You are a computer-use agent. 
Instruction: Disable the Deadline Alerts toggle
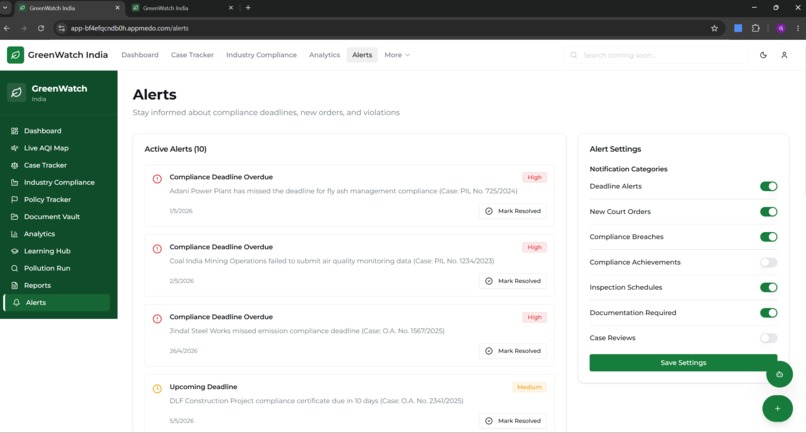point(768,186)
